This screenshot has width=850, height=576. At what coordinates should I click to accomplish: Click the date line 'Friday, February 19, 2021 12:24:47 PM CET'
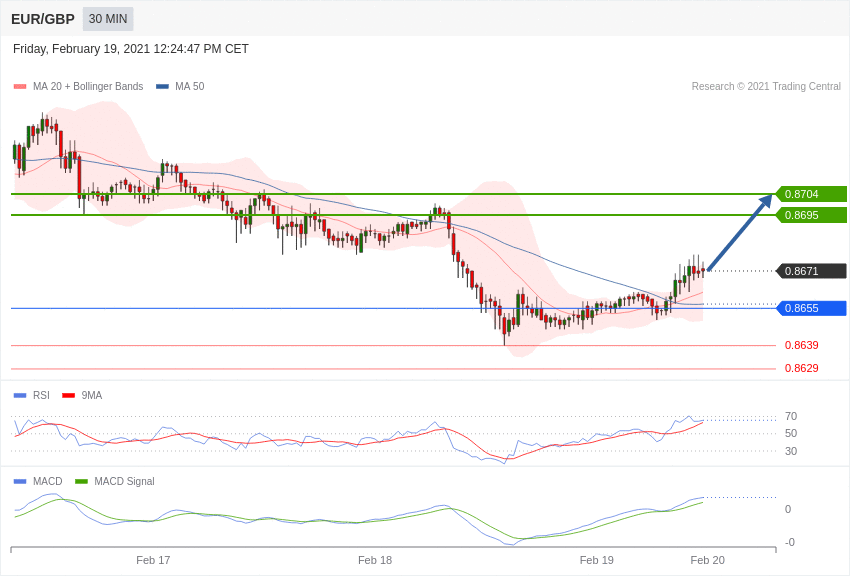coord(131,49)
